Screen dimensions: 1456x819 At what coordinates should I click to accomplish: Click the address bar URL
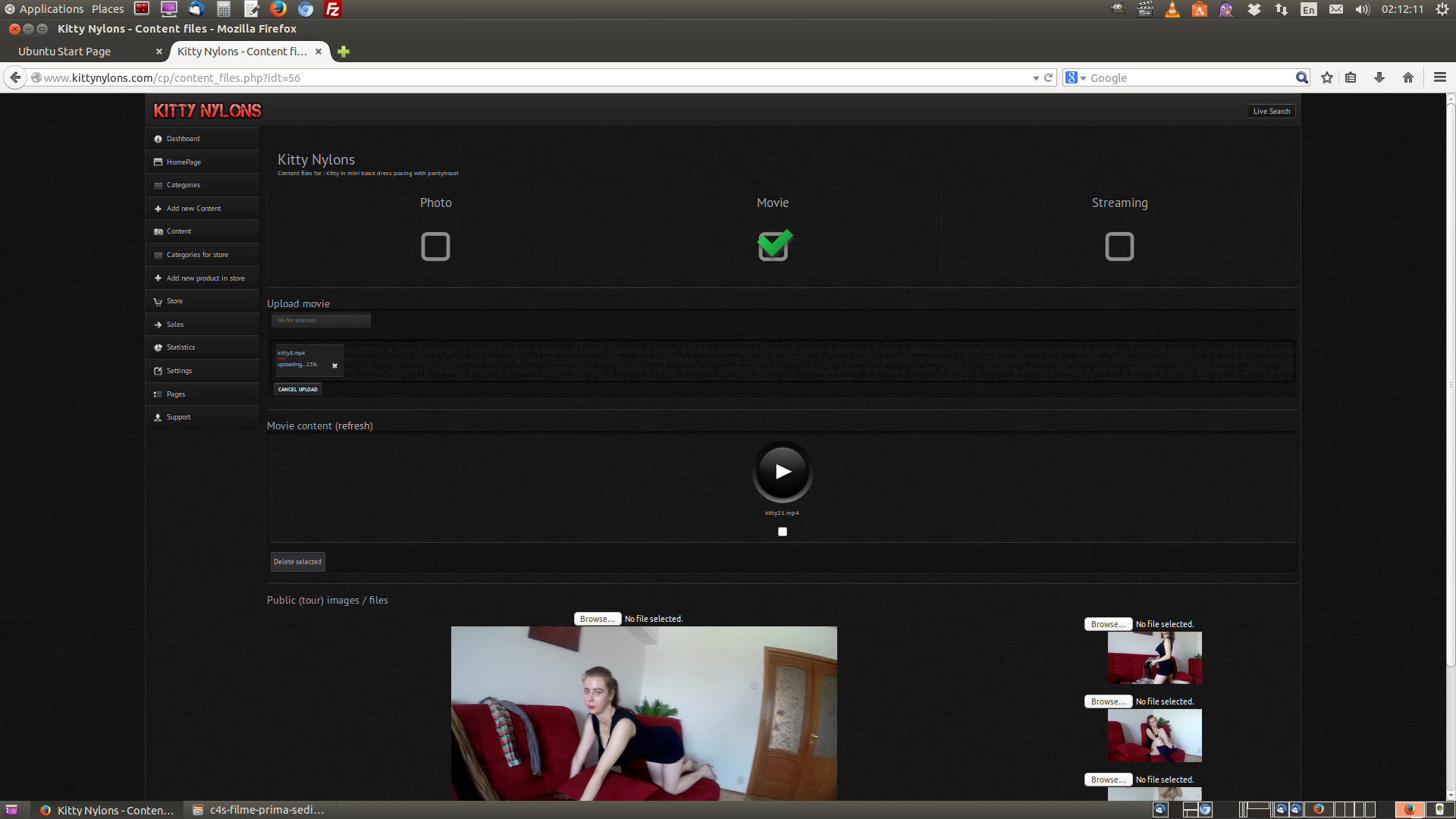point(531,77)
